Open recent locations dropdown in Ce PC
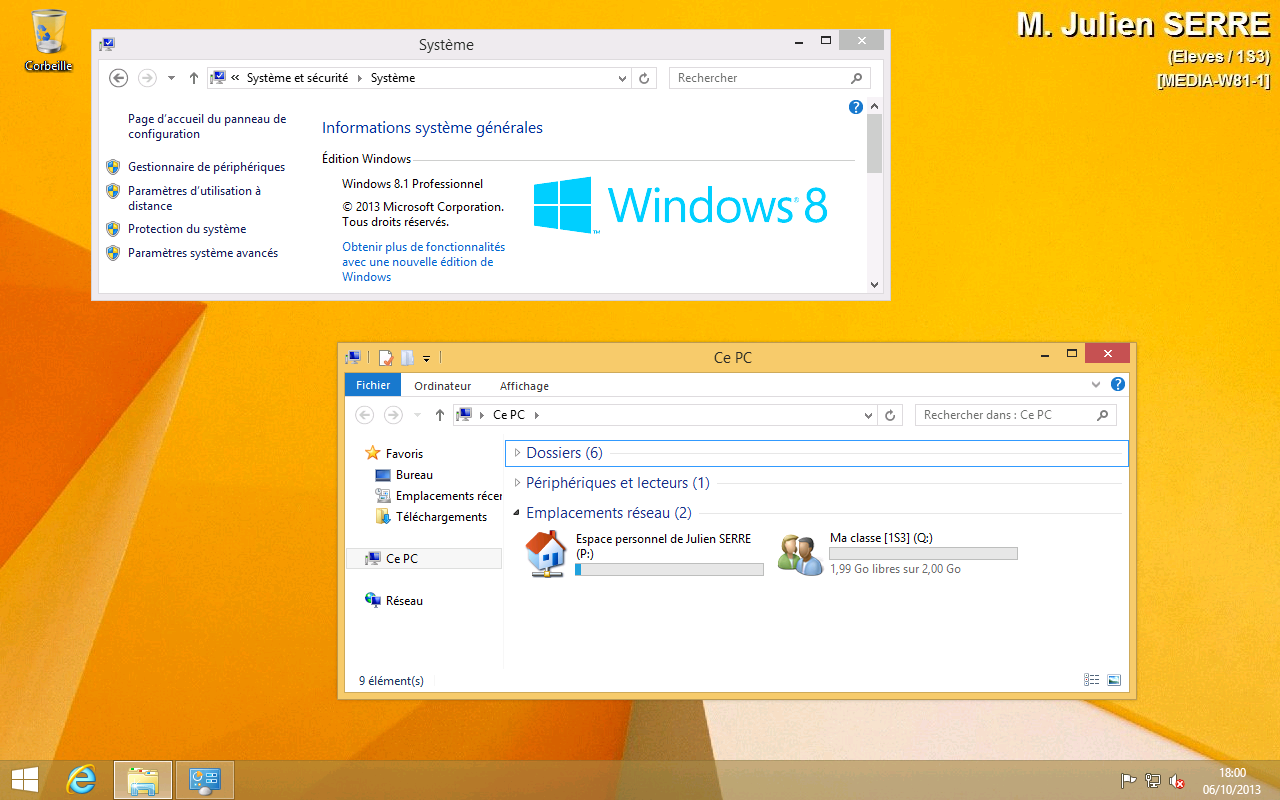 (x=417, y=415)
